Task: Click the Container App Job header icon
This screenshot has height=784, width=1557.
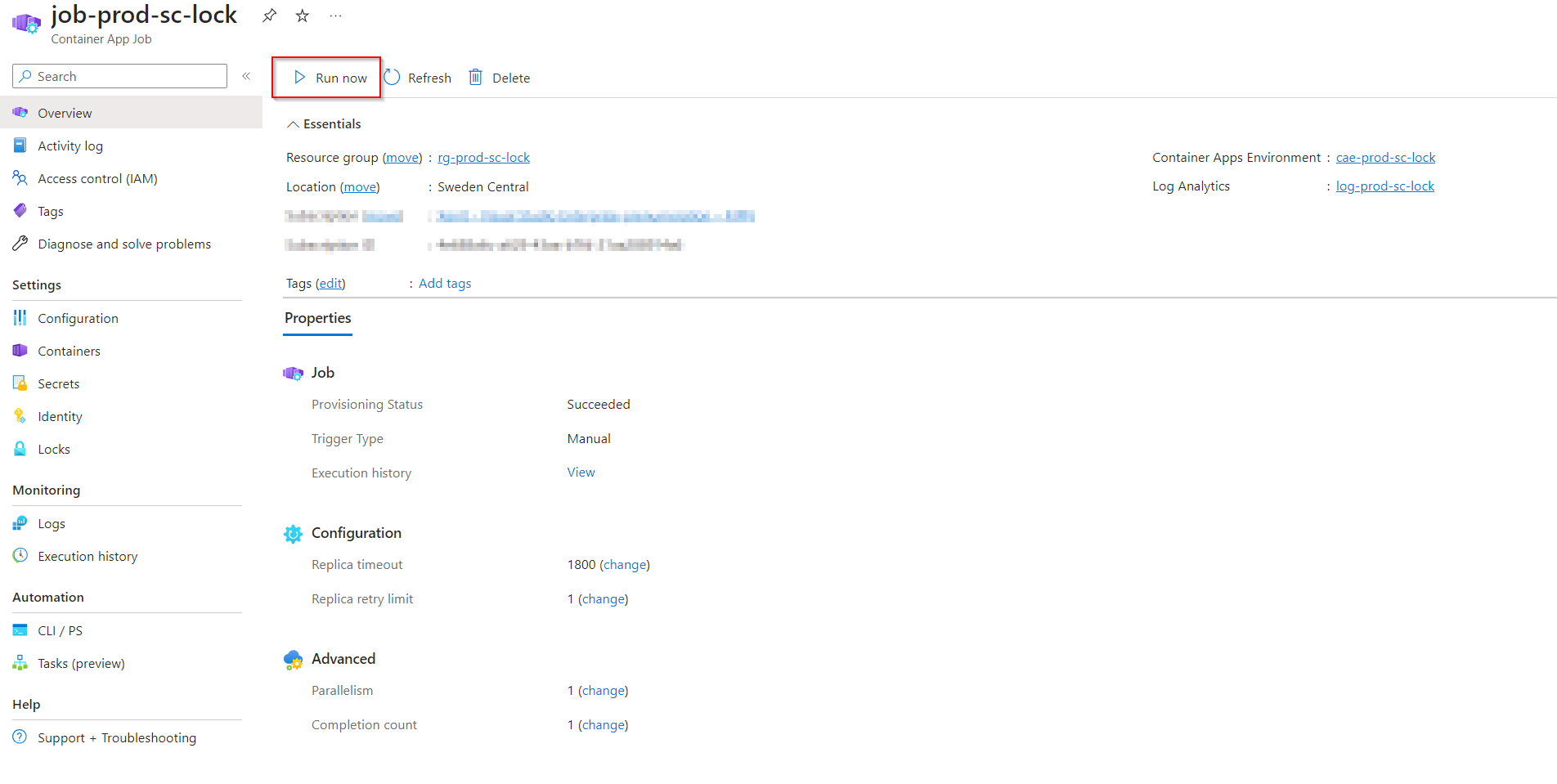Action: point(26,24)
